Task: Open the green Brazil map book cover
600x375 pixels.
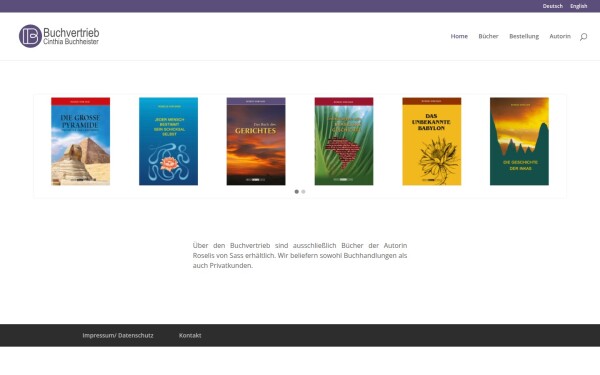Action: [344, 141]
